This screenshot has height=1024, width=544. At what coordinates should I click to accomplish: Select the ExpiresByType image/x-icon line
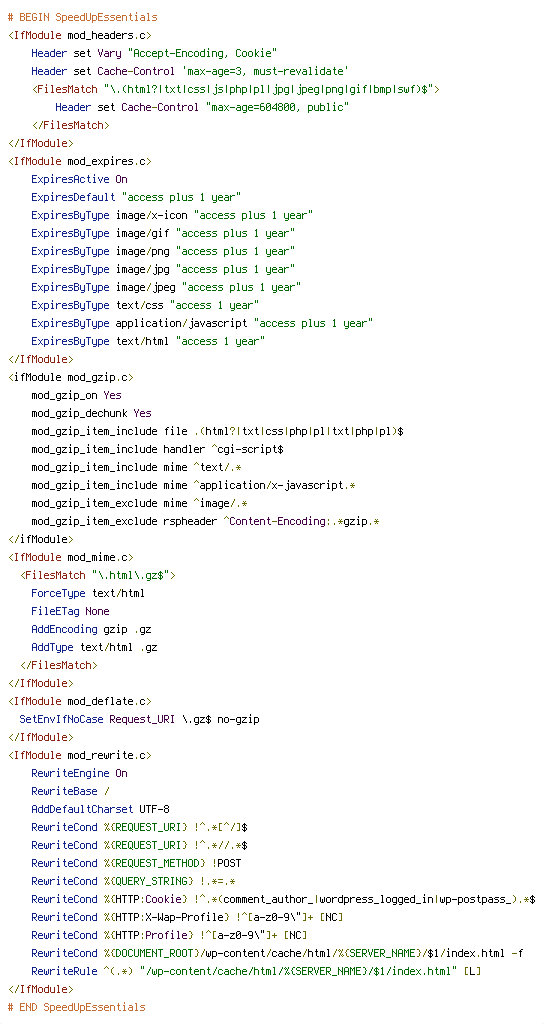click(x=172, y=215)
